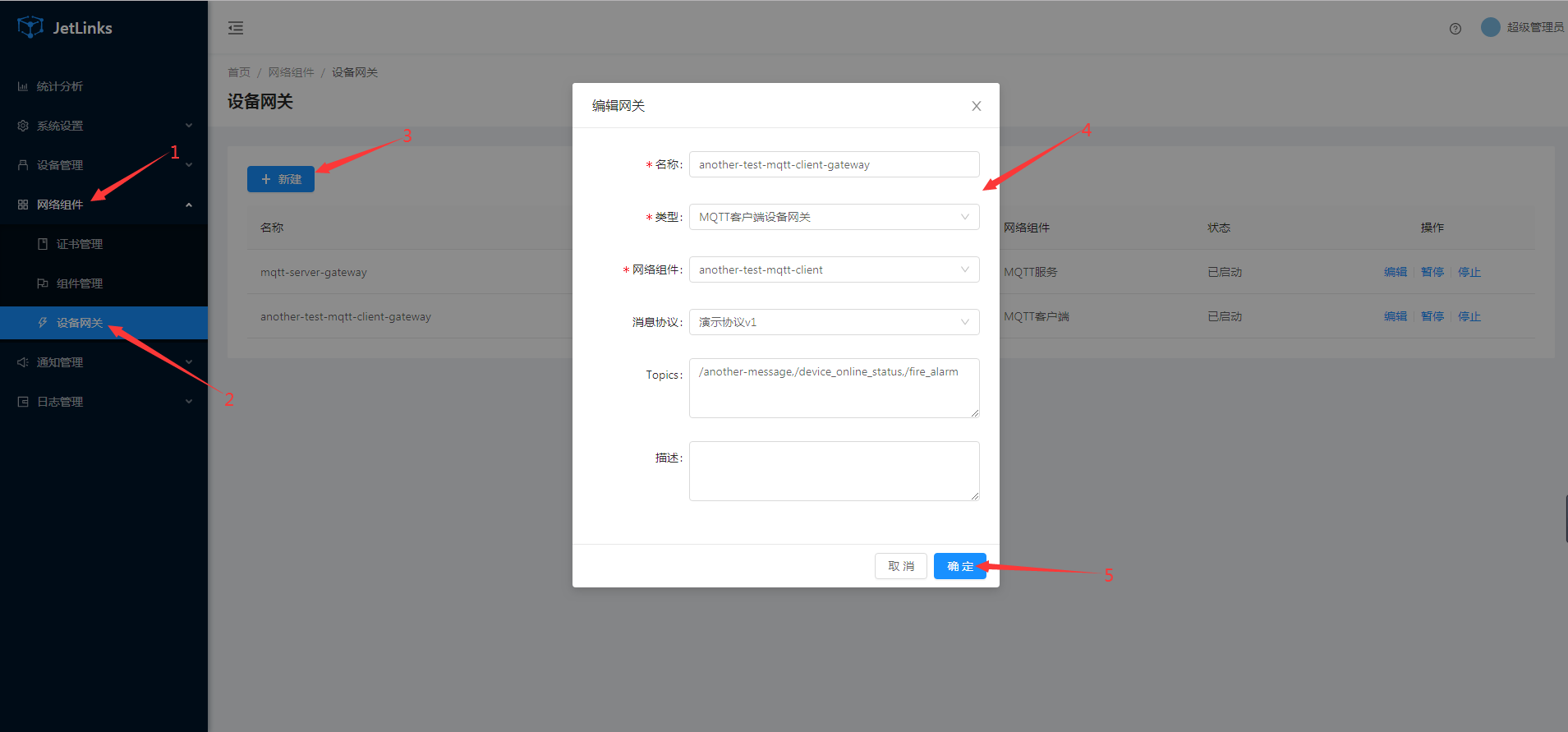Screen dimensions: 1568x732
Task: Open the 网络组件 dropdown in the dialog
Action: click(834, 269)
